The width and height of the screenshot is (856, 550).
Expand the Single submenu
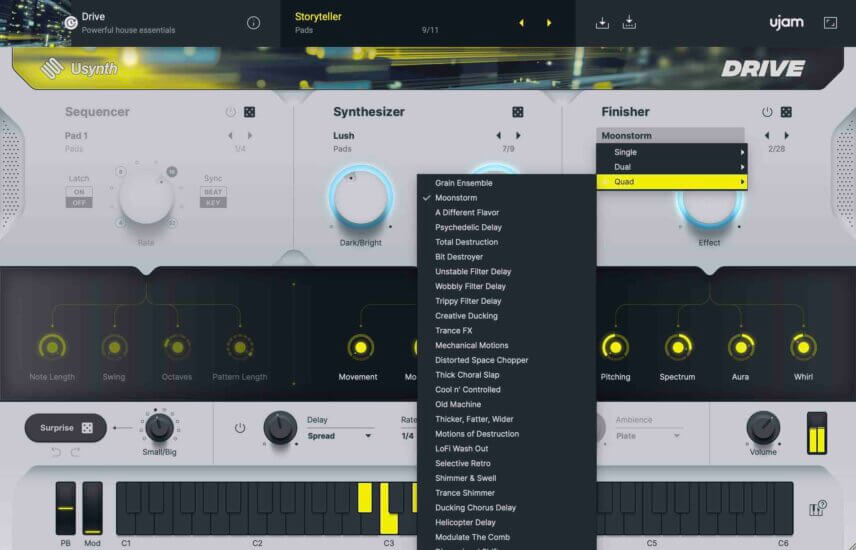pos(671,152)
